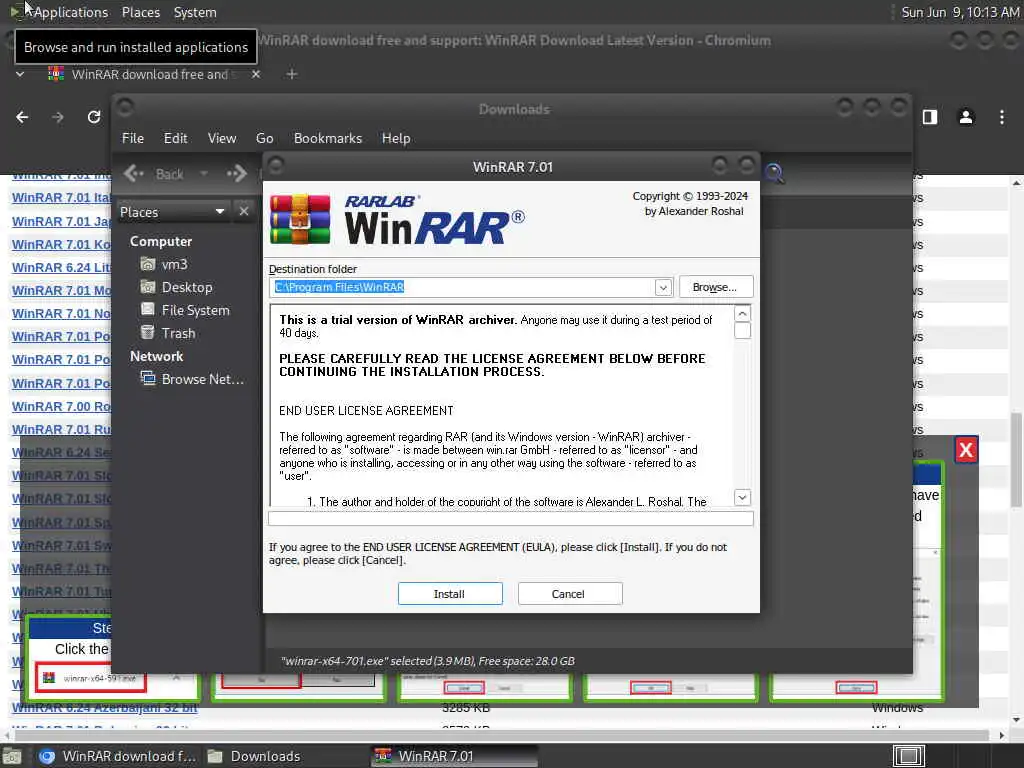Click Cancel in the WinRAR installer

[x=569, y=594]
